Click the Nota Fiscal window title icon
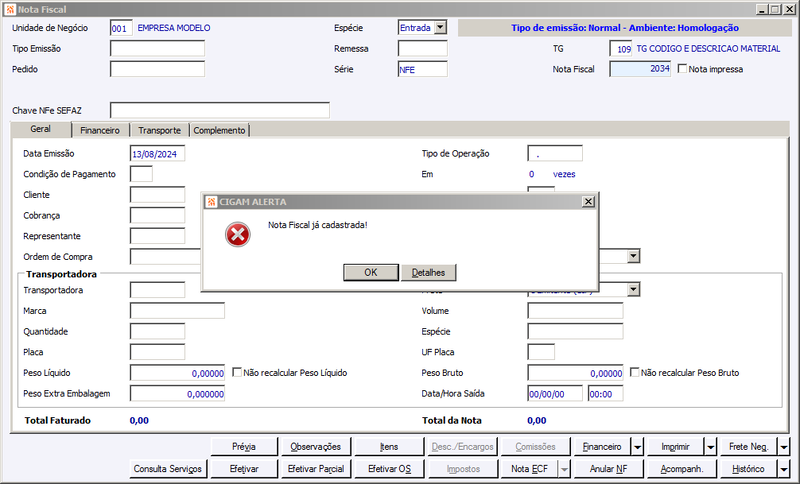 click(10, 9)
